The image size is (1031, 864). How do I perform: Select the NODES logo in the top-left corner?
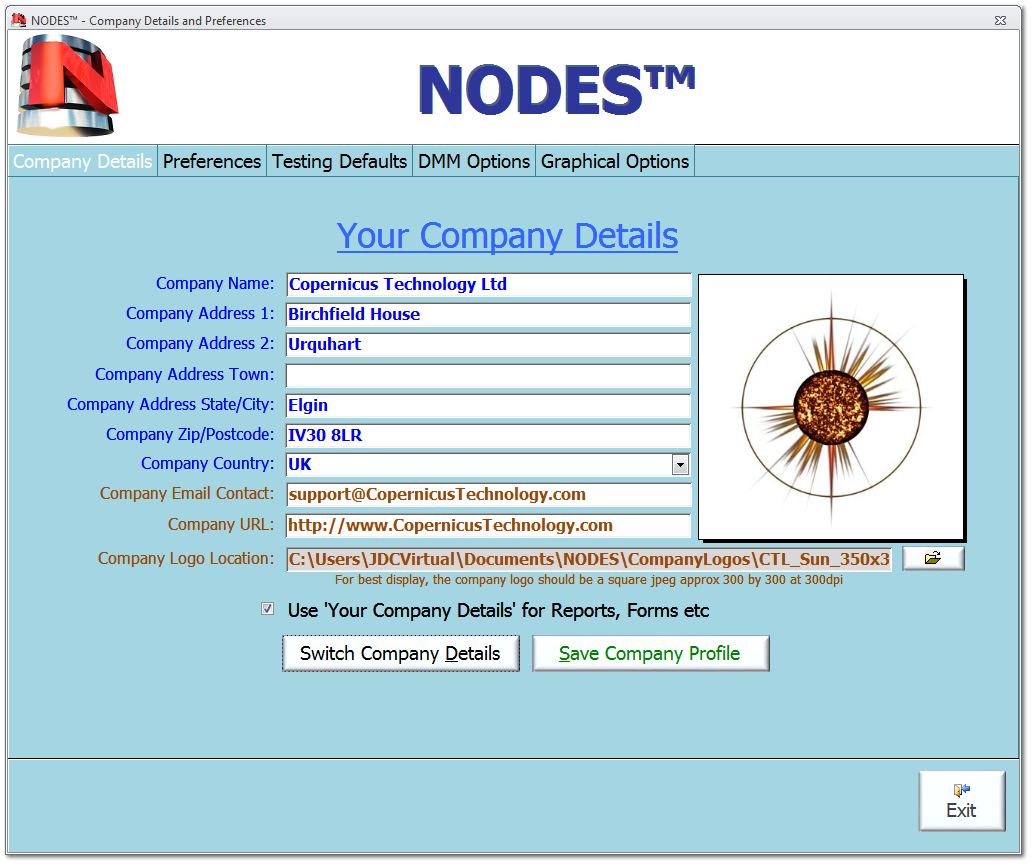66,84
